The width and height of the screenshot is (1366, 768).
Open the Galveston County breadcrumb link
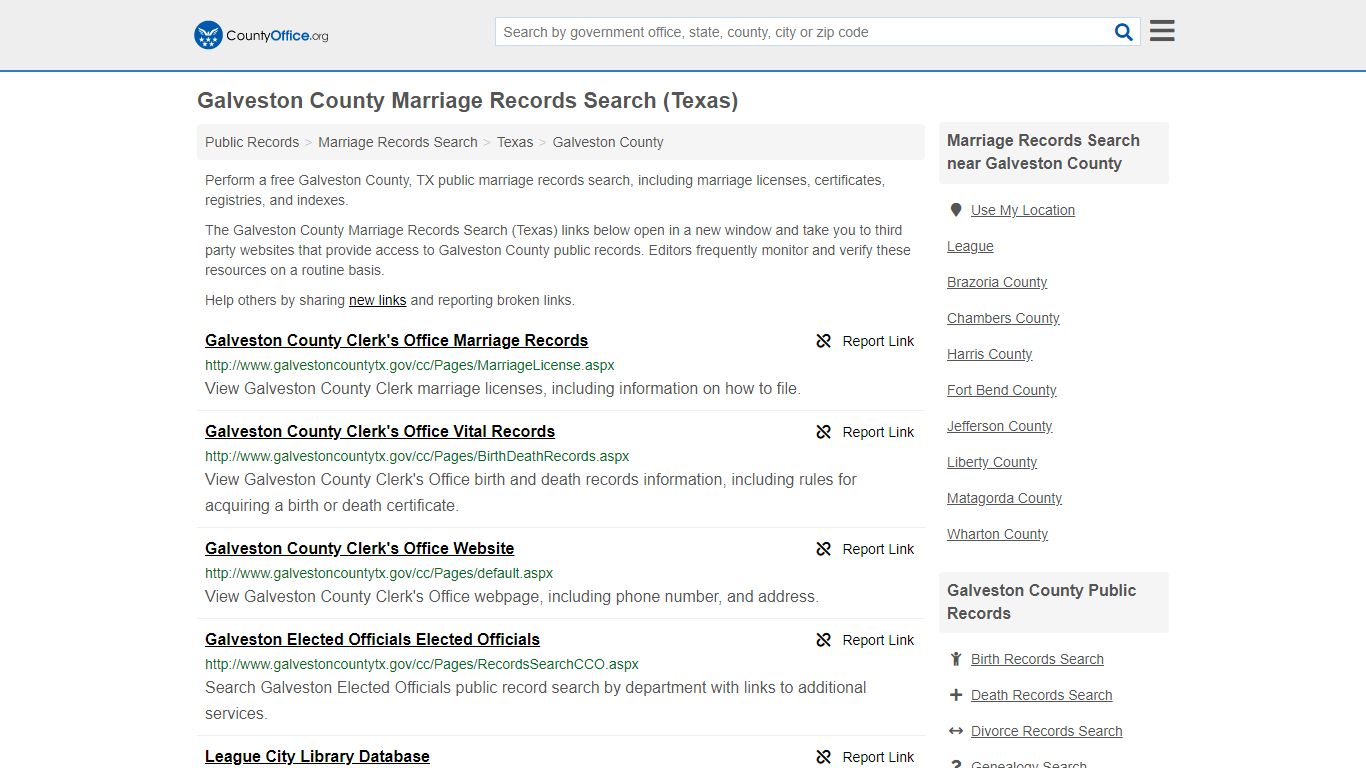(x=608, y=142)
